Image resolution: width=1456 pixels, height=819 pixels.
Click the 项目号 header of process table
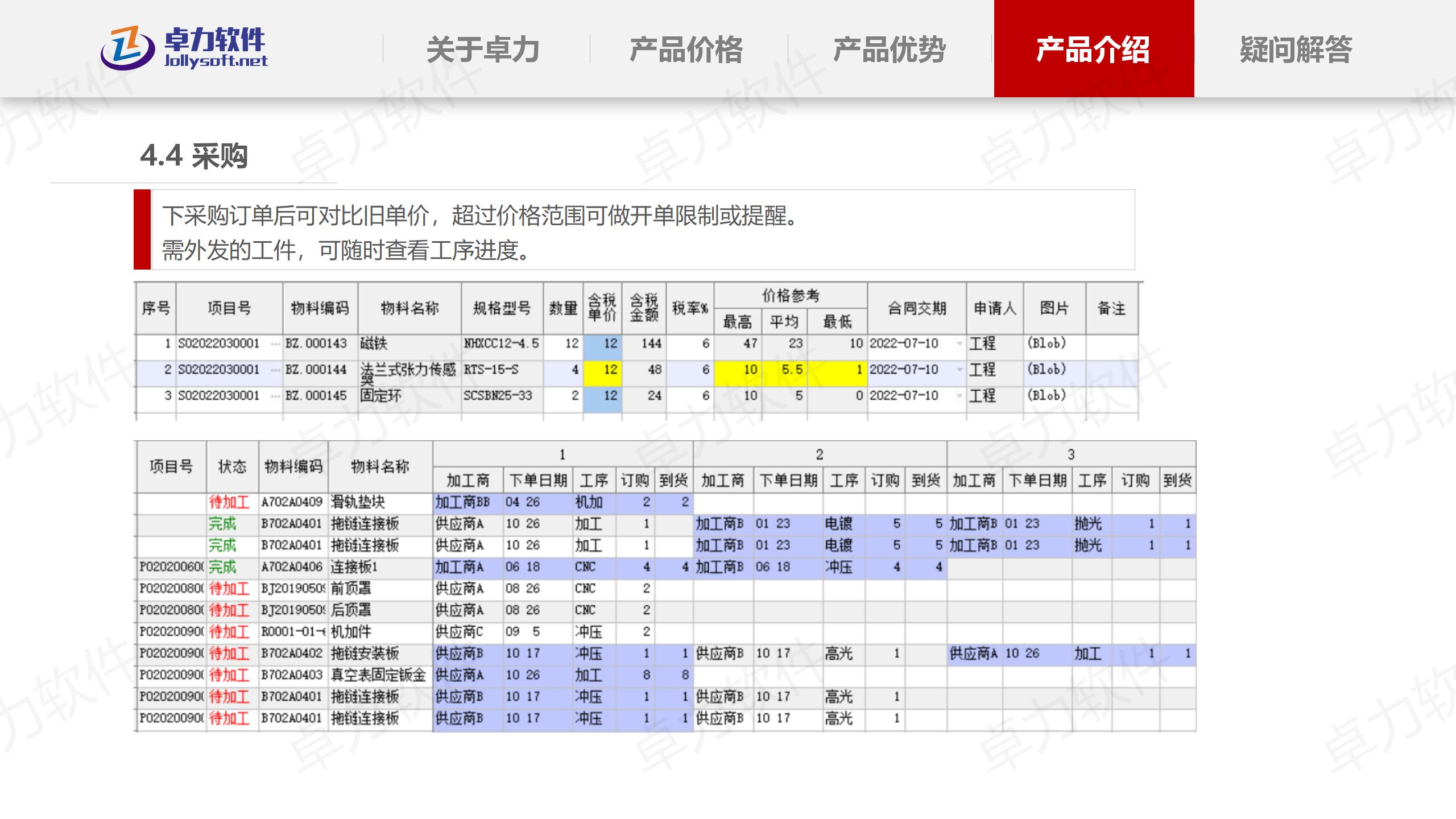pos(171,466)
